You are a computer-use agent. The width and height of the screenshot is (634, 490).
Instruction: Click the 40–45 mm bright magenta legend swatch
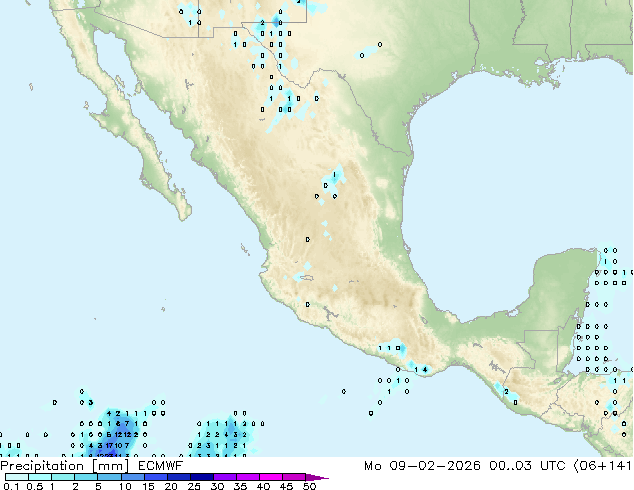(x=271, y=477)
